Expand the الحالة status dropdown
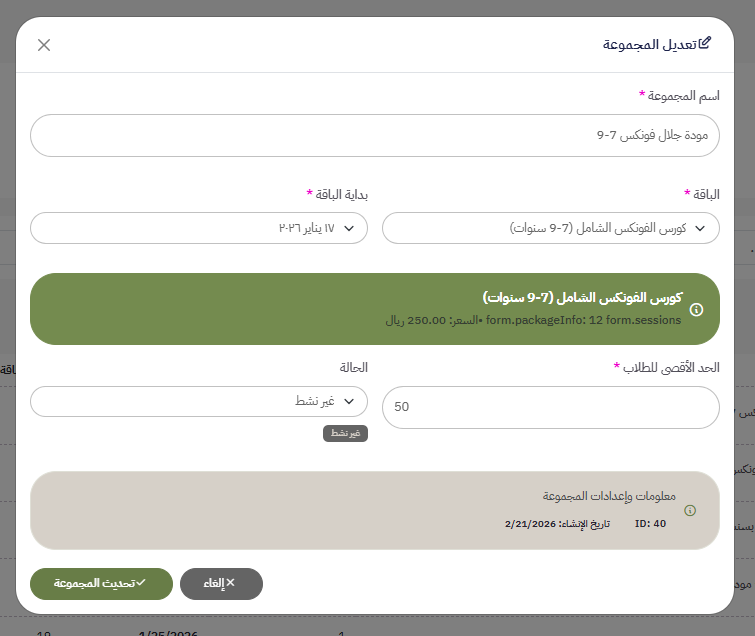The width and height of the screenshot is (755, 636). tap(199, 401)
